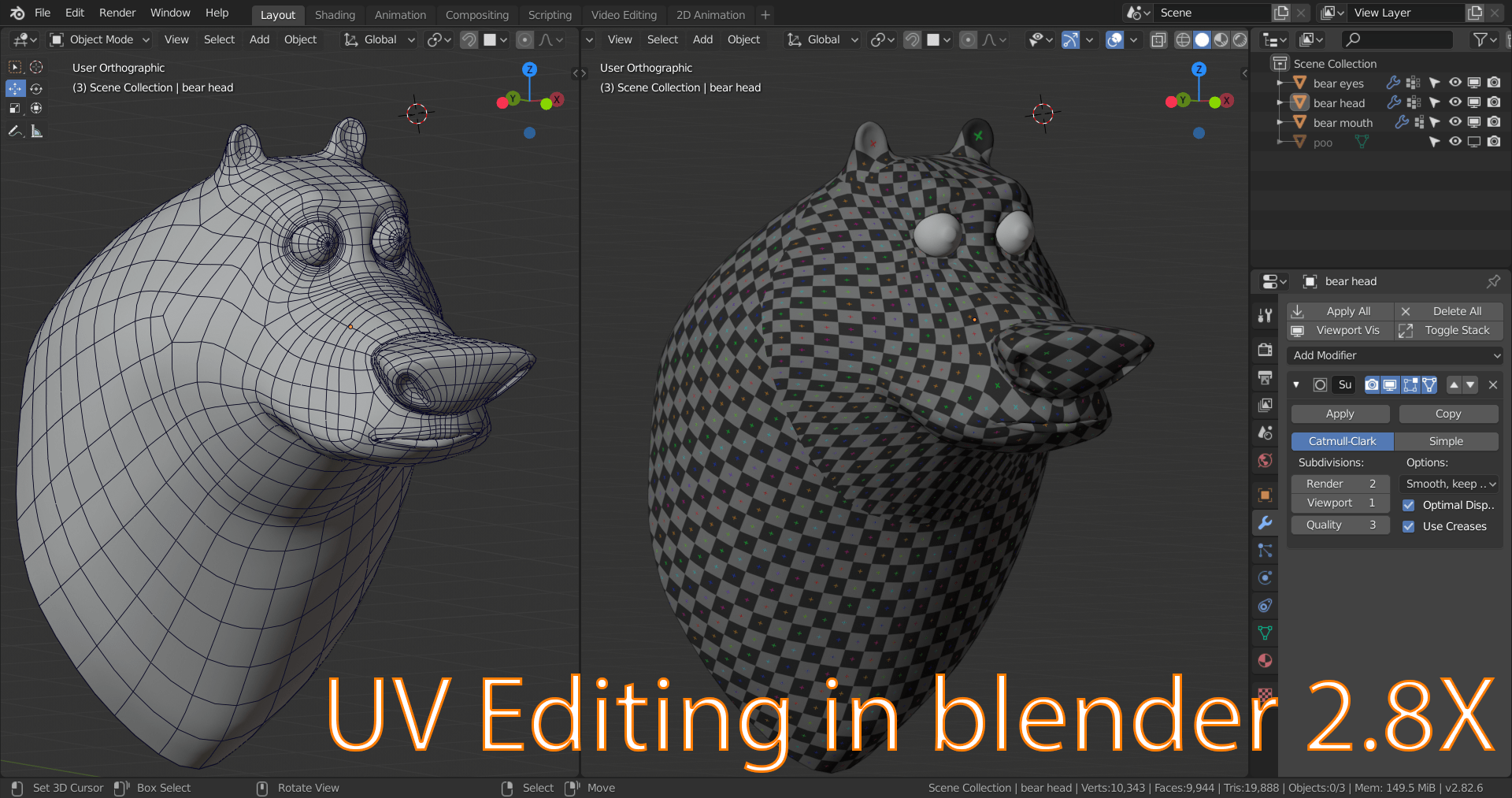Select the Move tool in the left viewport
This screenshot has height=798, width=1512.
click(15, 88)
